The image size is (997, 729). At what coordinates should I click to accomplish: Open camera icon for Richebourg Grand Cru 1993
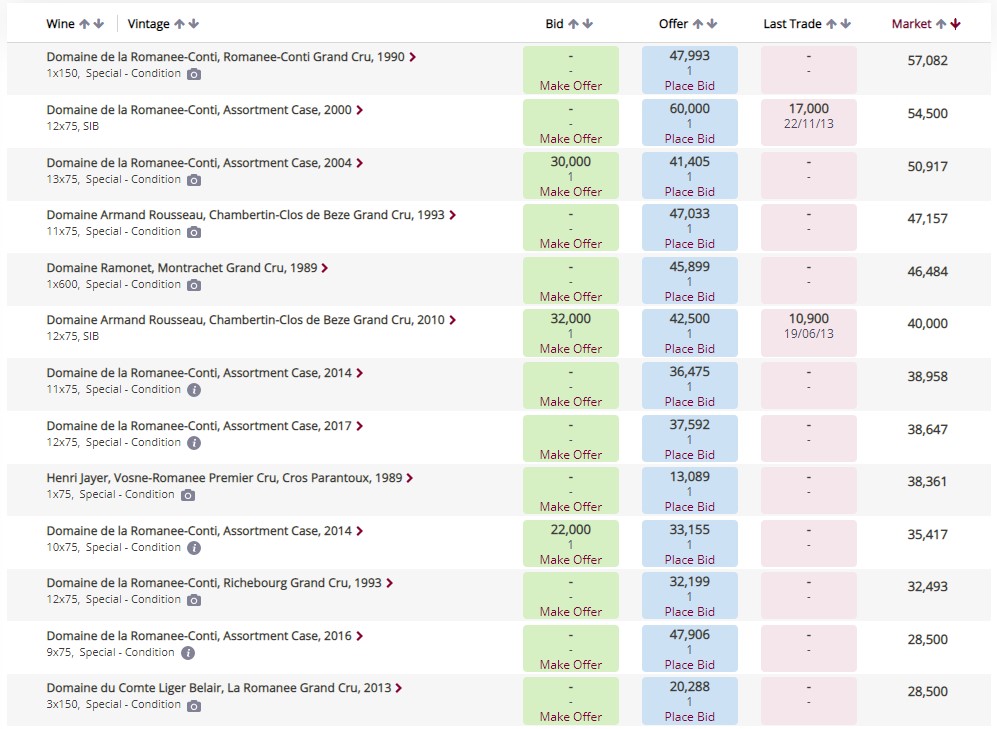194,601
